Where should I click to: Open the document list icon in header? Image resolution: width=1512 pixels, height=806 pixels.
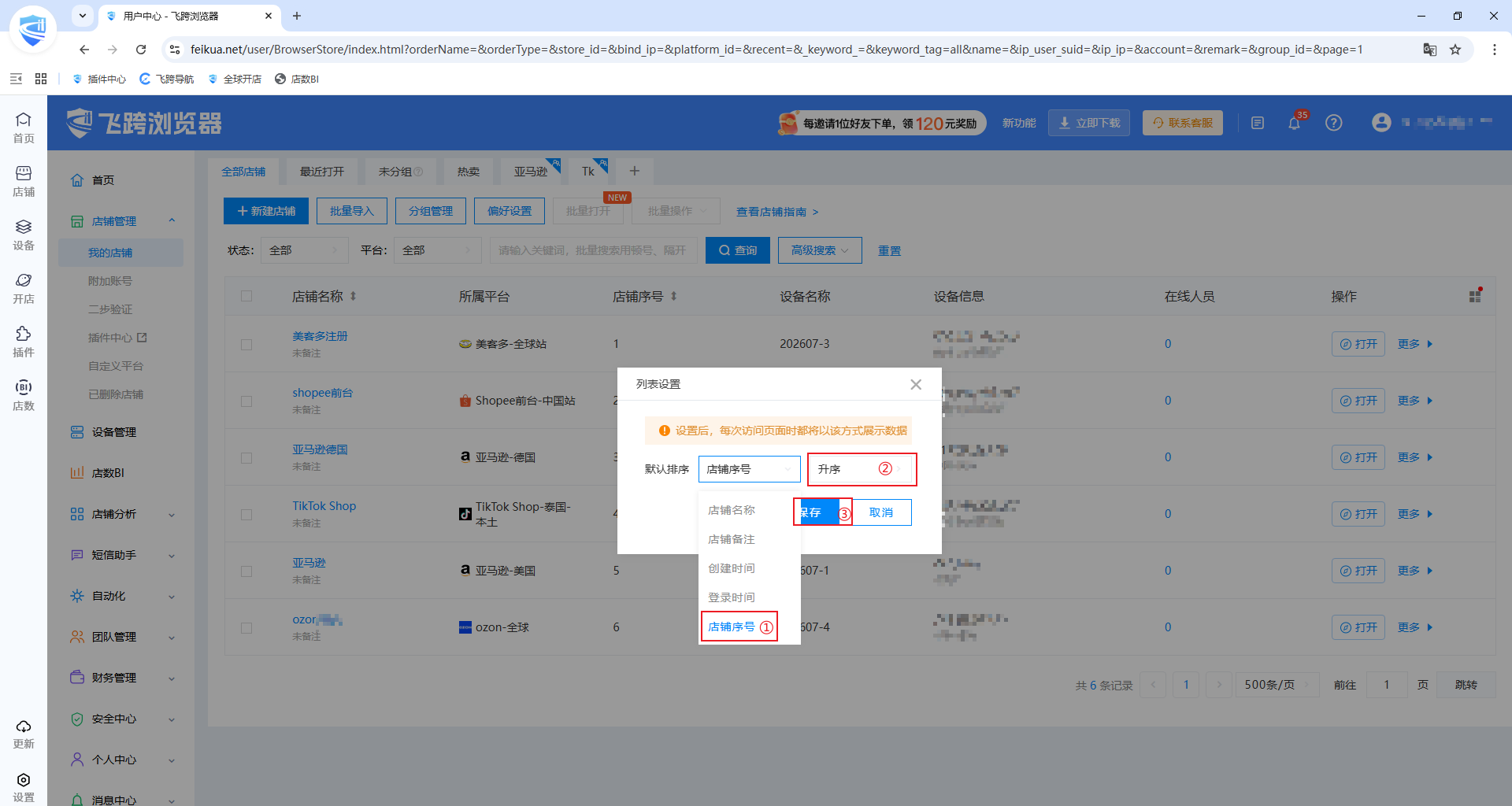click(1258, 123)
